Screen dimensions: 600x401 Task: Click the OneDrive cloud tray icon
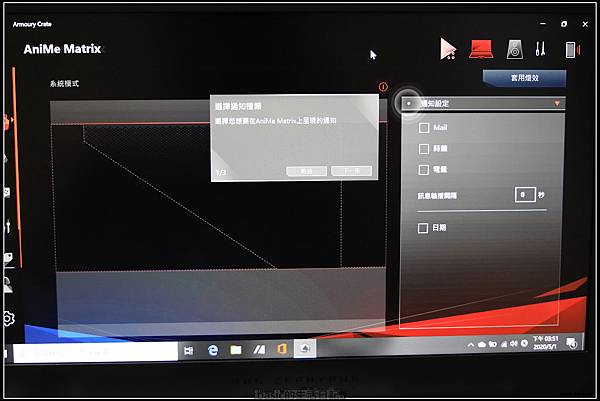pos(482,344)
